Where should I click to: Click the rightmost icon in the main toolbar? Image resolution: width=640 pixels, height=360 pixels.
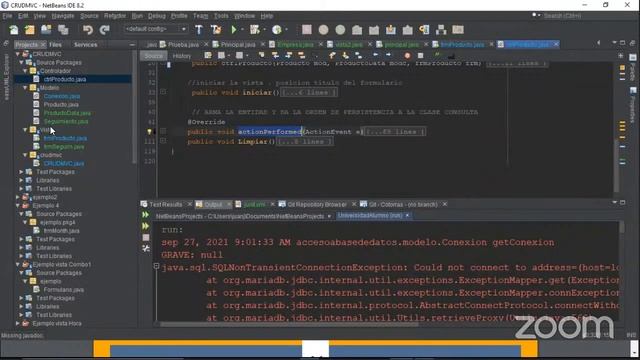pos(458,30)
